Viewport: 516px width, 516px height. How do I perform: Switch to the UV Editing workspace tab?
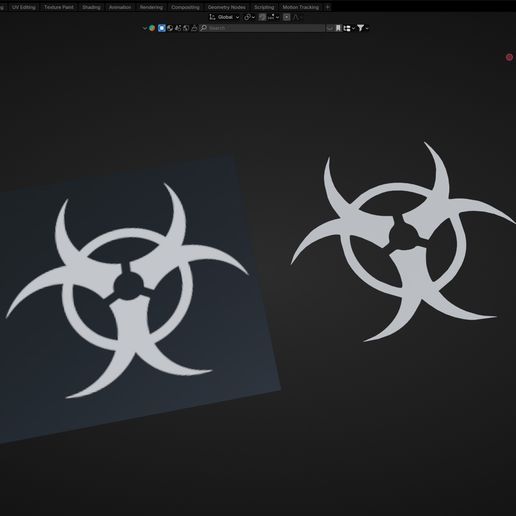coord(23,7)
